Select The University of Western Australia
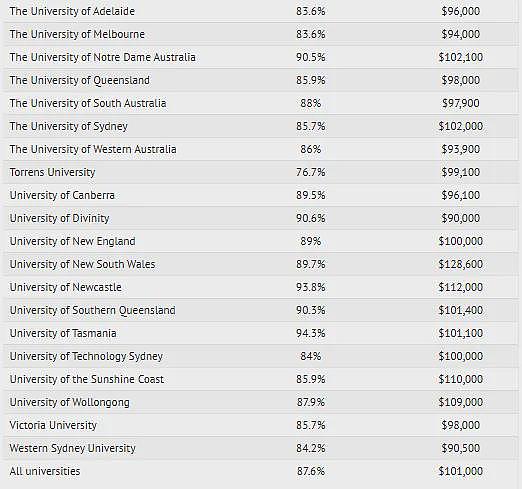This screenshot has width=522, height=489. [93, 149]
